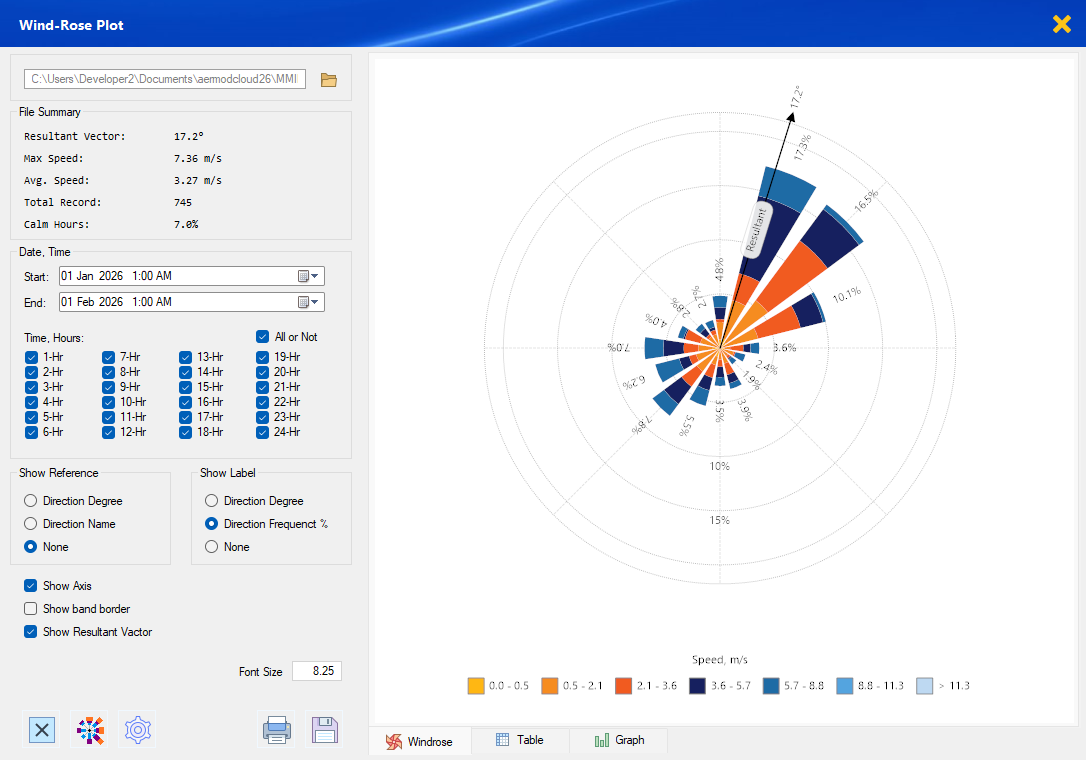The image size is (1086, 760).
Task: Click the > 11.3 speed legend swatch
Action: tap(925, 686)
